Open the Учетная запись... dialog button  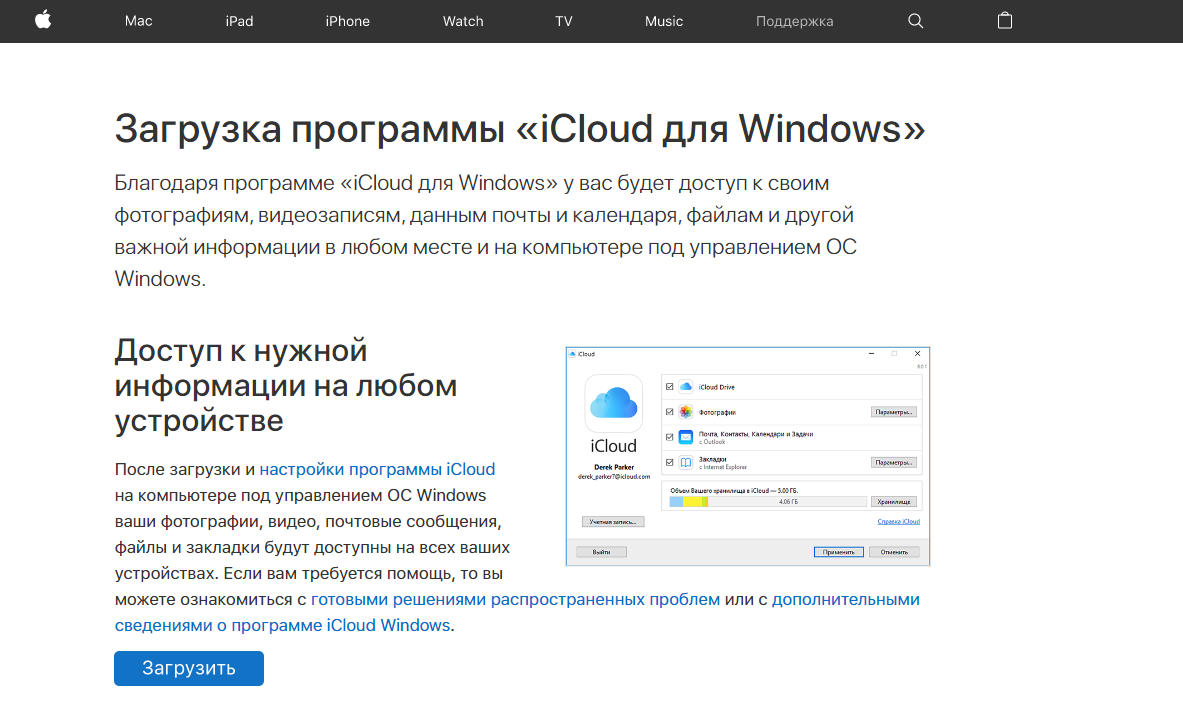[x=613, y=522]
